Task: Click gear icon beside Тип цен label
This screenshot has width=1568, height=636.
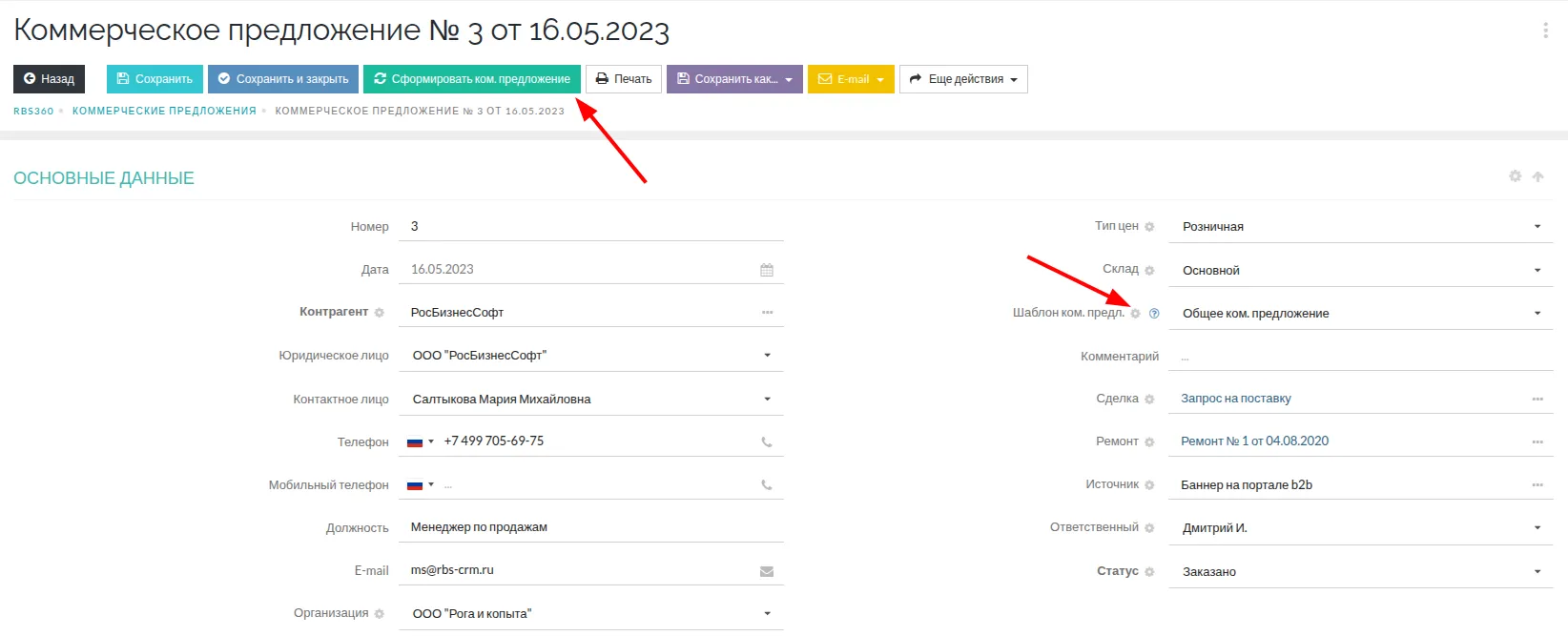Action: tap(1149, 227)
